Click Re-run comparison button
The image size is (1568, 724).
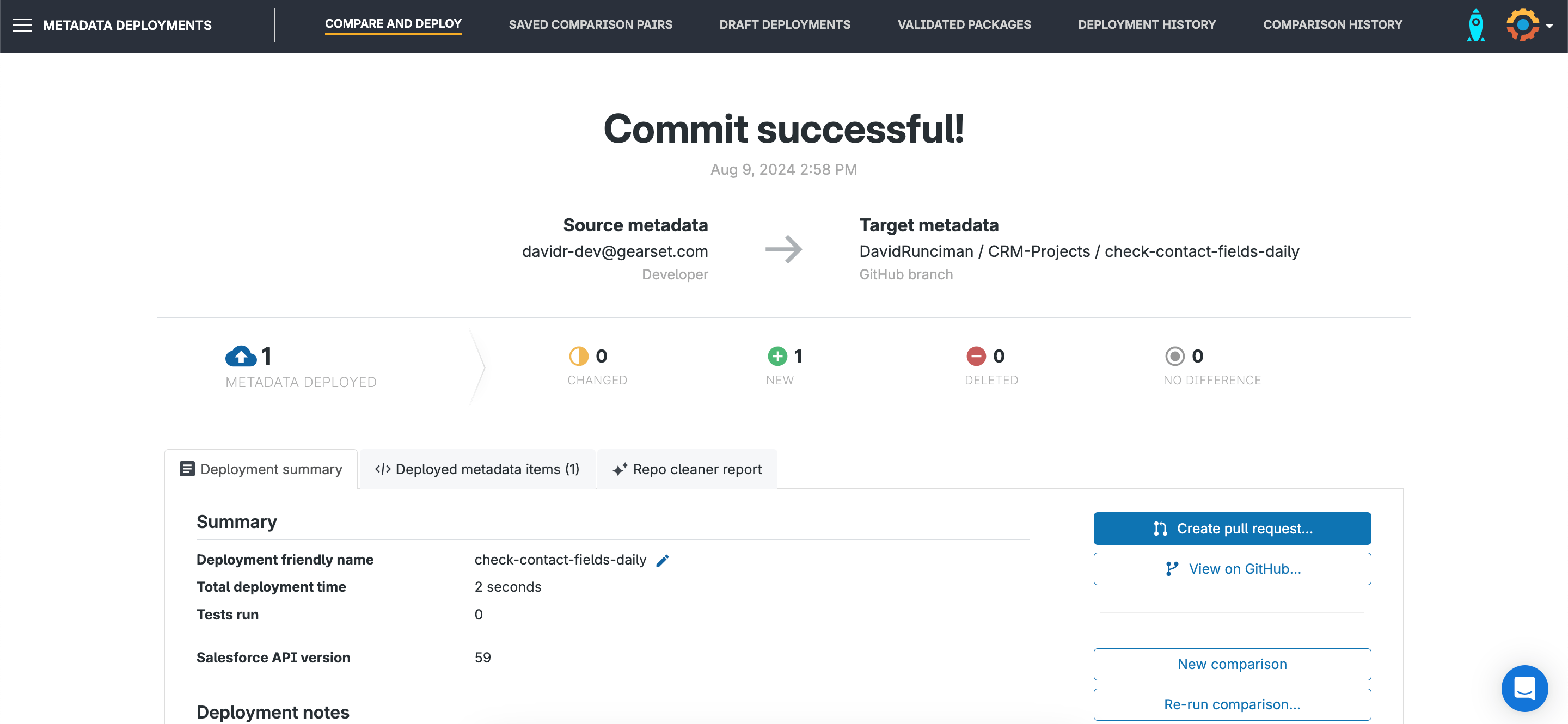(1232, 704)
